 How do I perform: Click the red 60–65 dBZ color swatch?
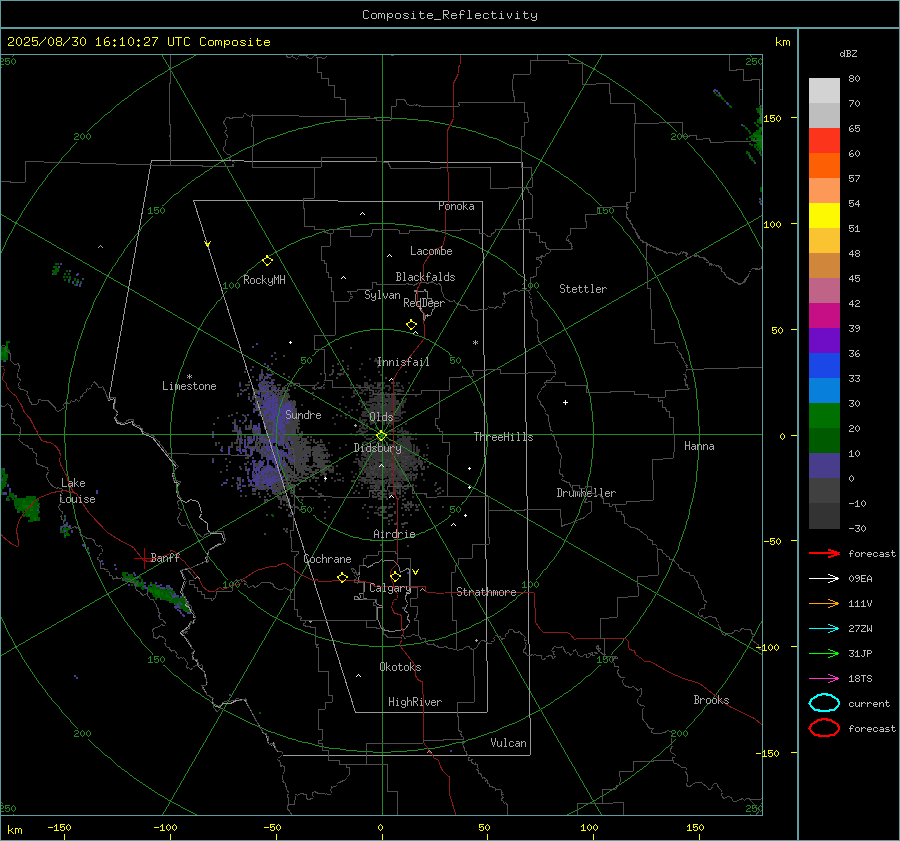tap(824, 141)
